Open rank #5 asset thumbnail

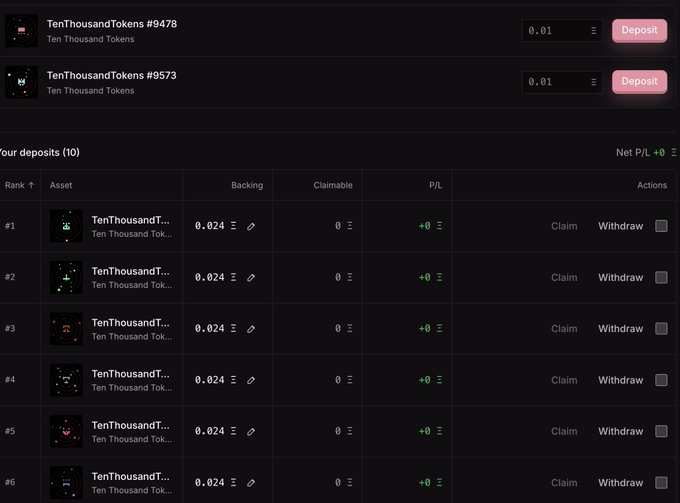tap(66, 431)
